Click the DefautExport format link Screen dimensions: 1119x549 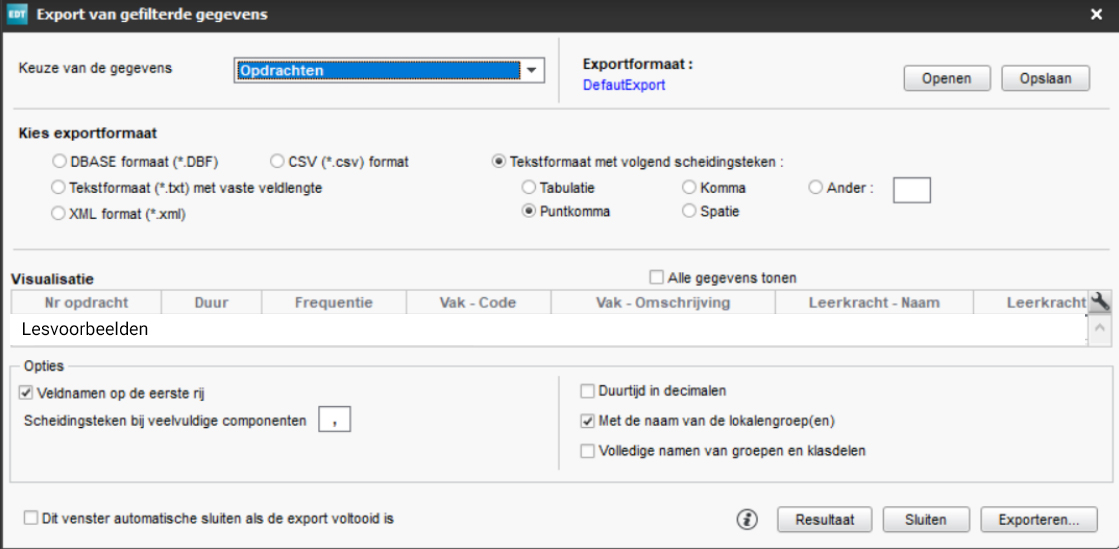pos(624,86)
